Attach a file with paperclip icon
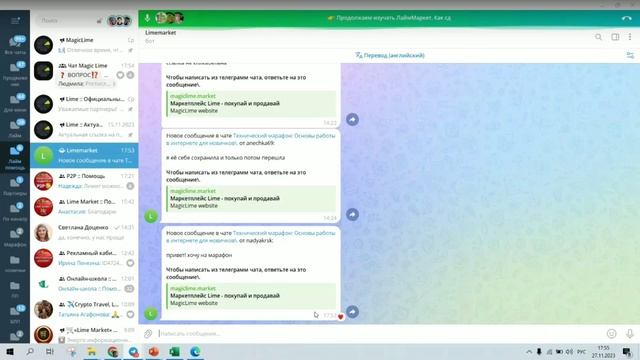Viewport: 640px width, 360px height. [x=148, y=334]
